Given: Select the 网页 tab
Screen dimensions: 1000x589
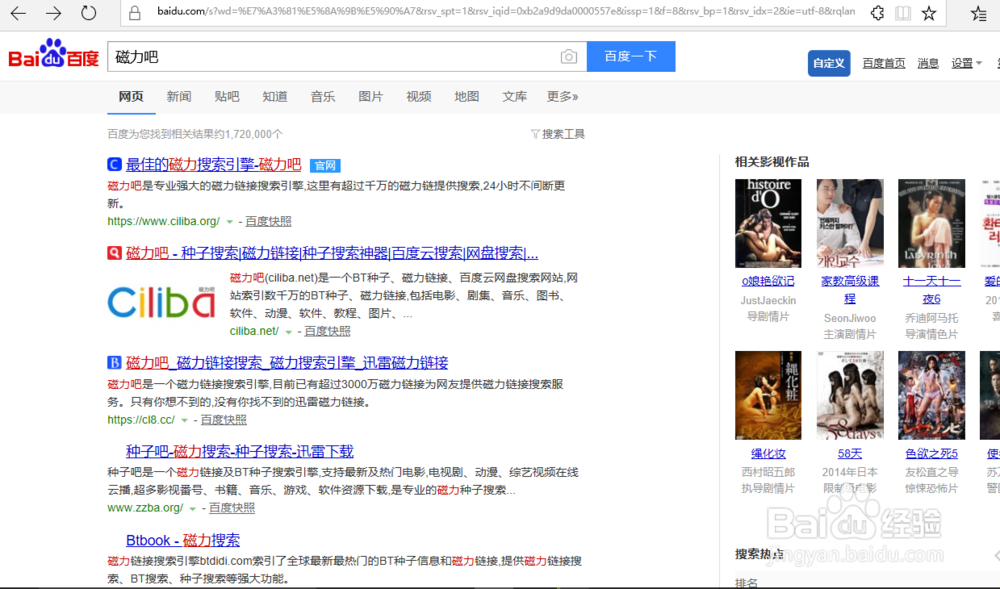Looking at the screenshot, I should pos(131,97).
